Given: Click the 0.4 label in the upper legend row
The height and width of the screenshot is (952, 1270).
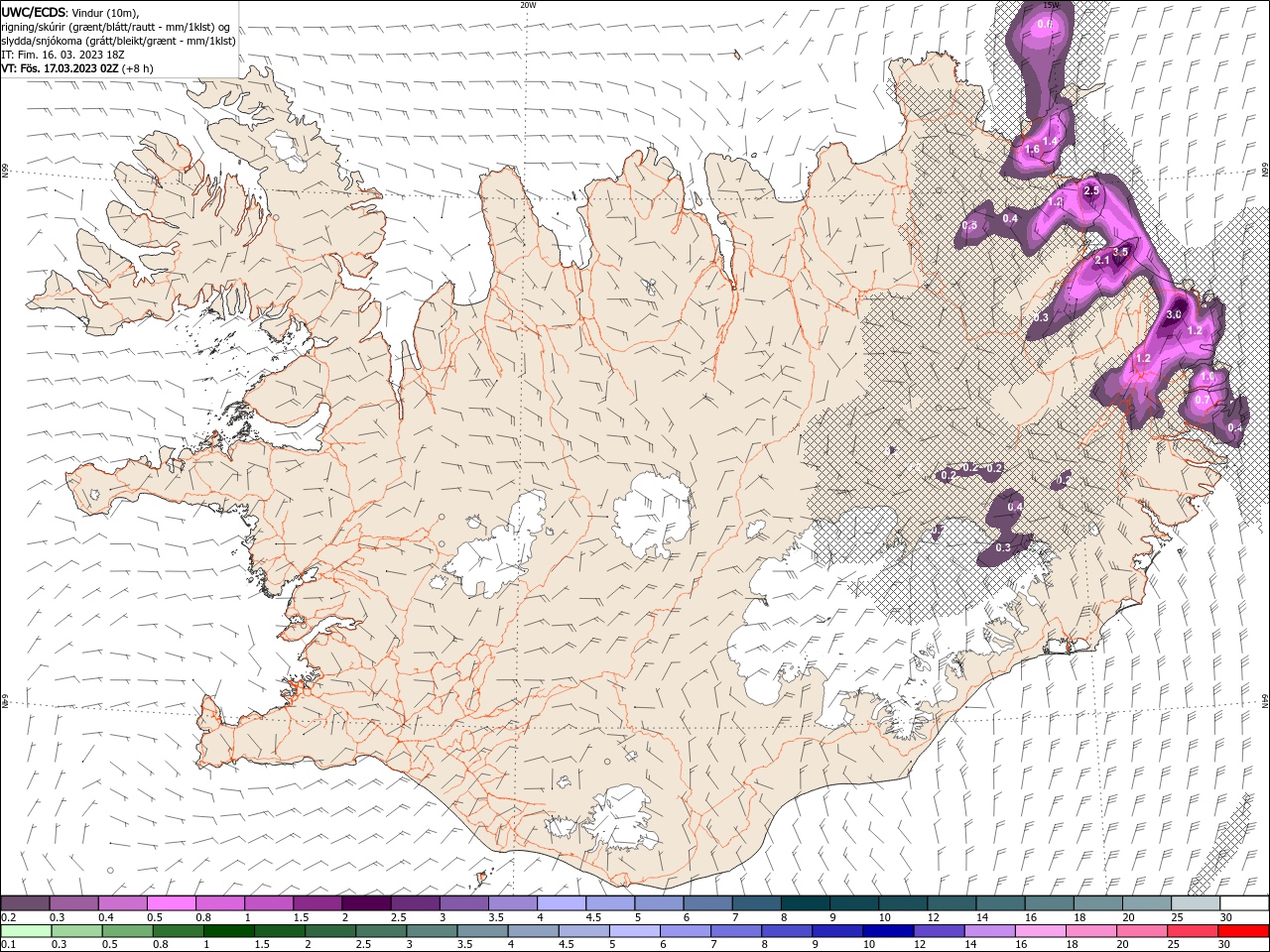Looking at the screenshot, I should [x=105, y=918].
